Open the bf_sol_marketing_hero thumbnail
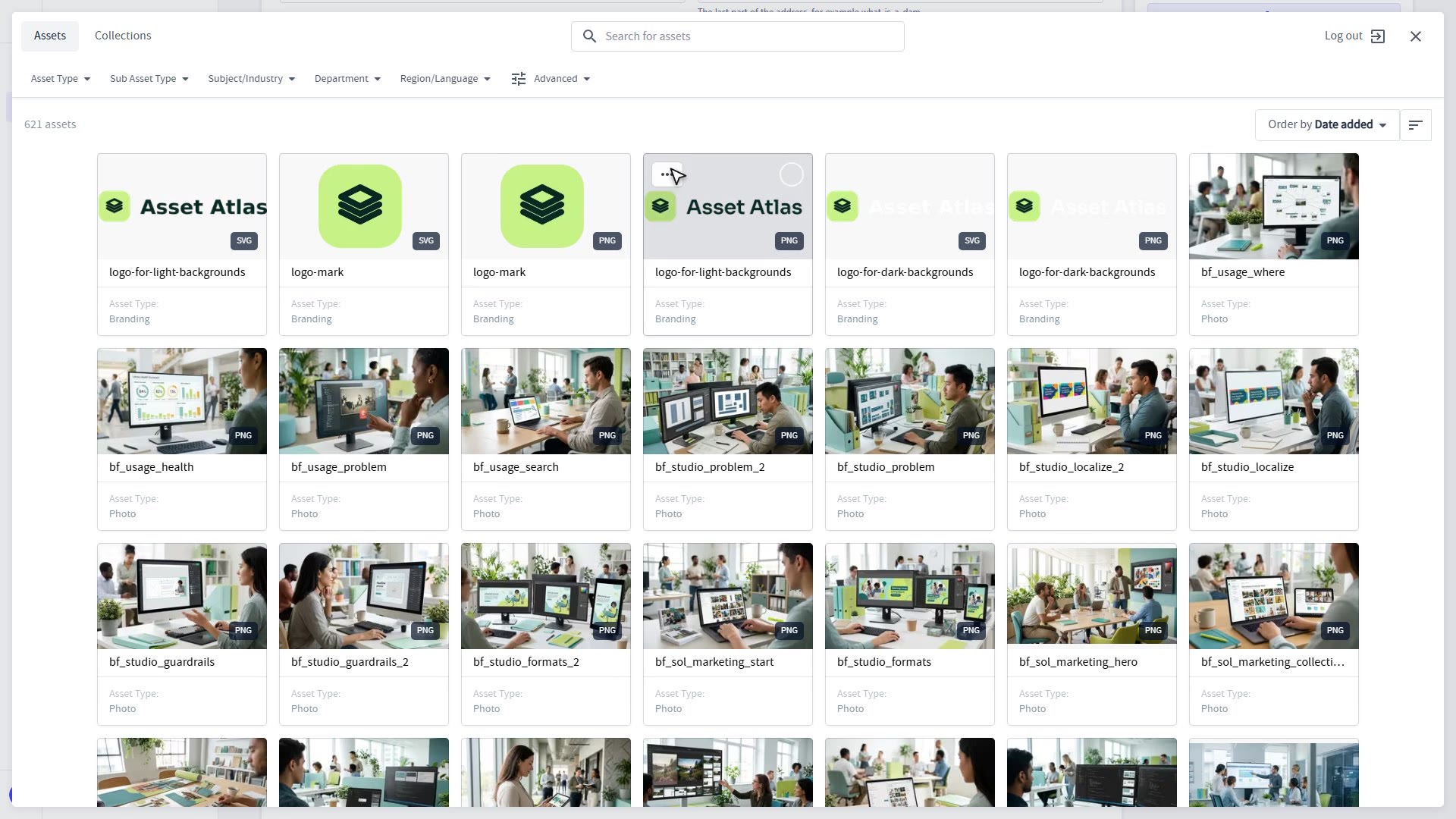 [x=1092, y=596]
